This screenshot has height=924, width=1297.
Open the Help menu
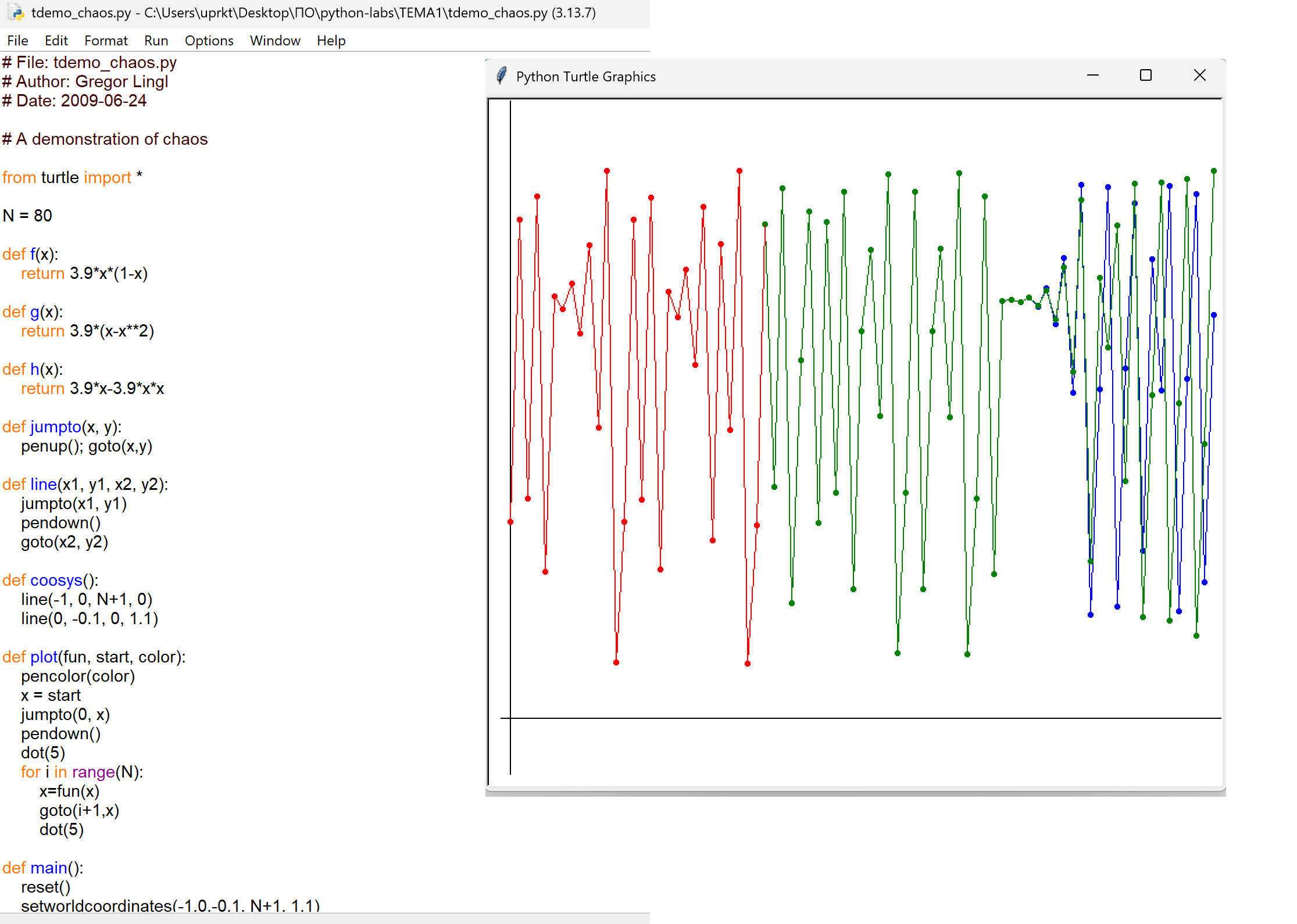tap(331, 41)
